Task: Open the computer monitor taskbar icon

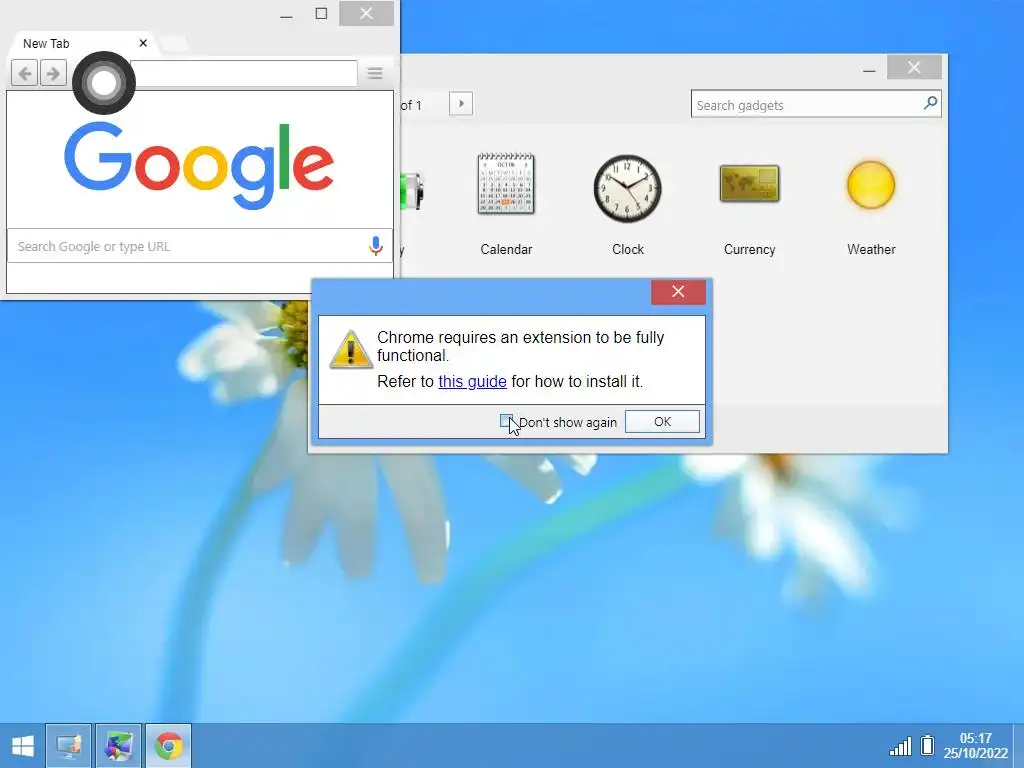Action: coord(69,746)
